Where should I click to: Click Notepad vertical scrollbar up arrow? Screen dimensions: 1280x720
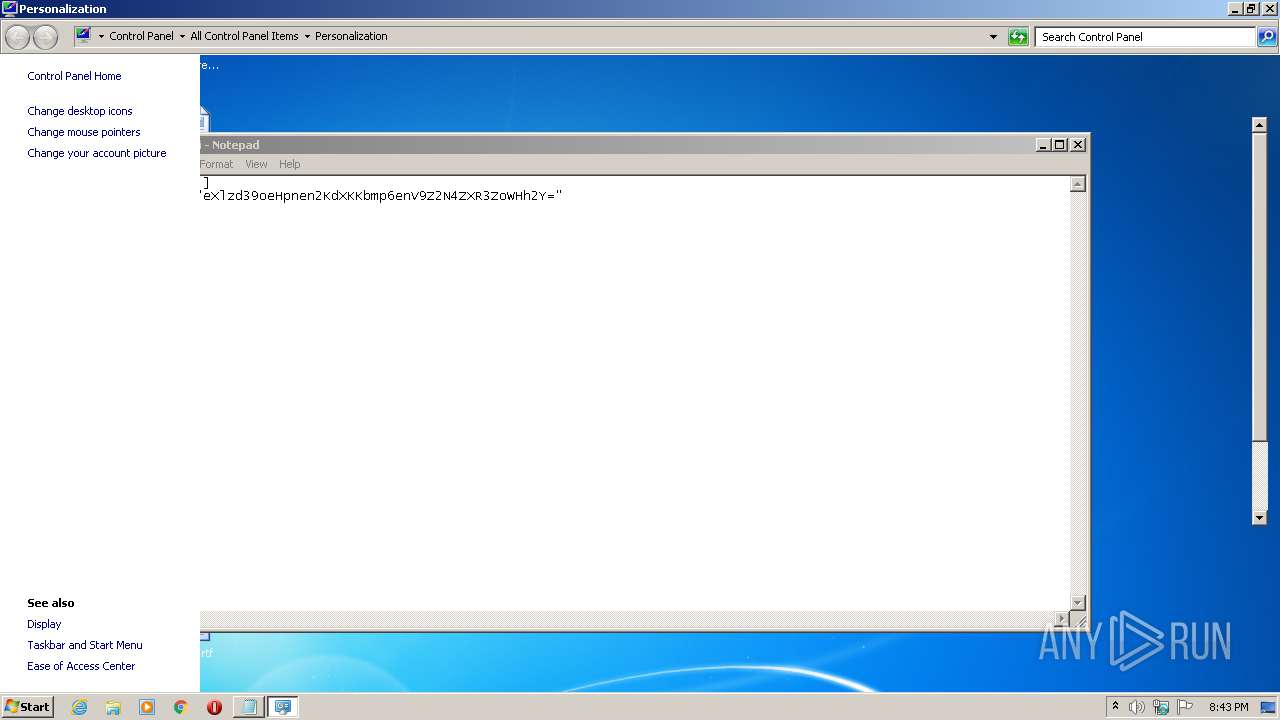1077,184
